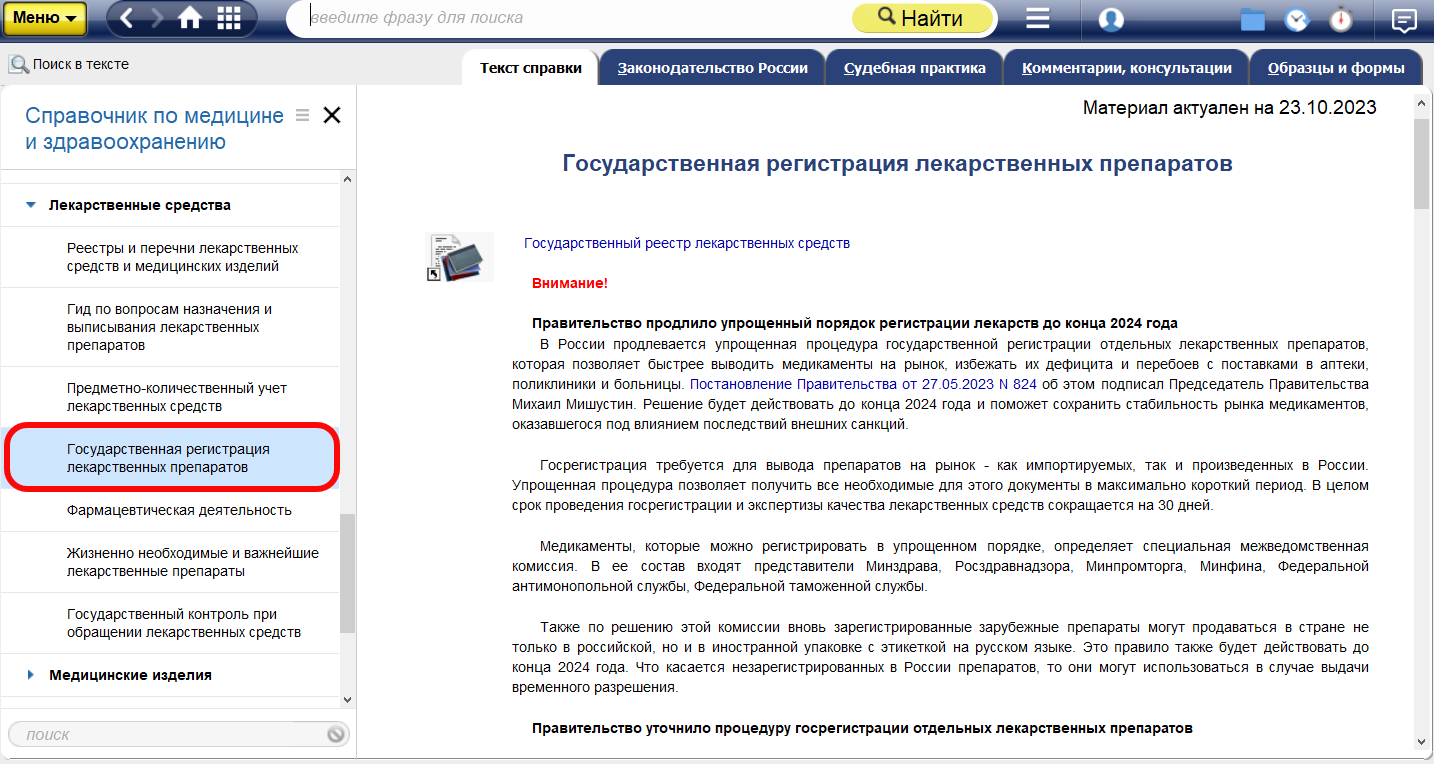1434x764 pixels.
Task: Click heading Правительство продлило упрощенный порядок
Action: pos(855,323)
